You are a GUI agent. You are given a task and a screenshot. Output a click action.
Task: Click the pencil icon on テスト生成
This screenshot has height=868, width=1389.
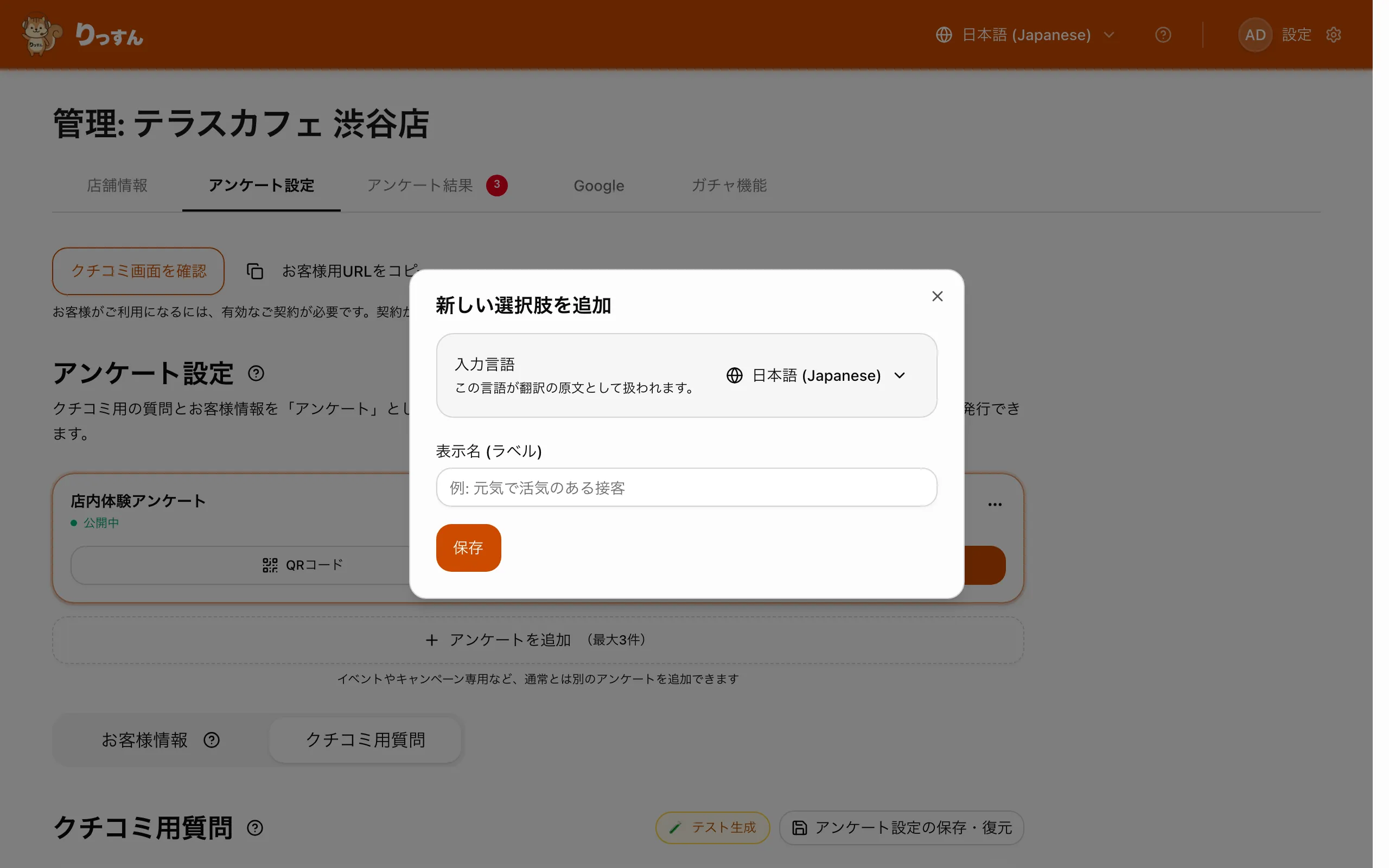pyautogui.click(x=675, y=828)
